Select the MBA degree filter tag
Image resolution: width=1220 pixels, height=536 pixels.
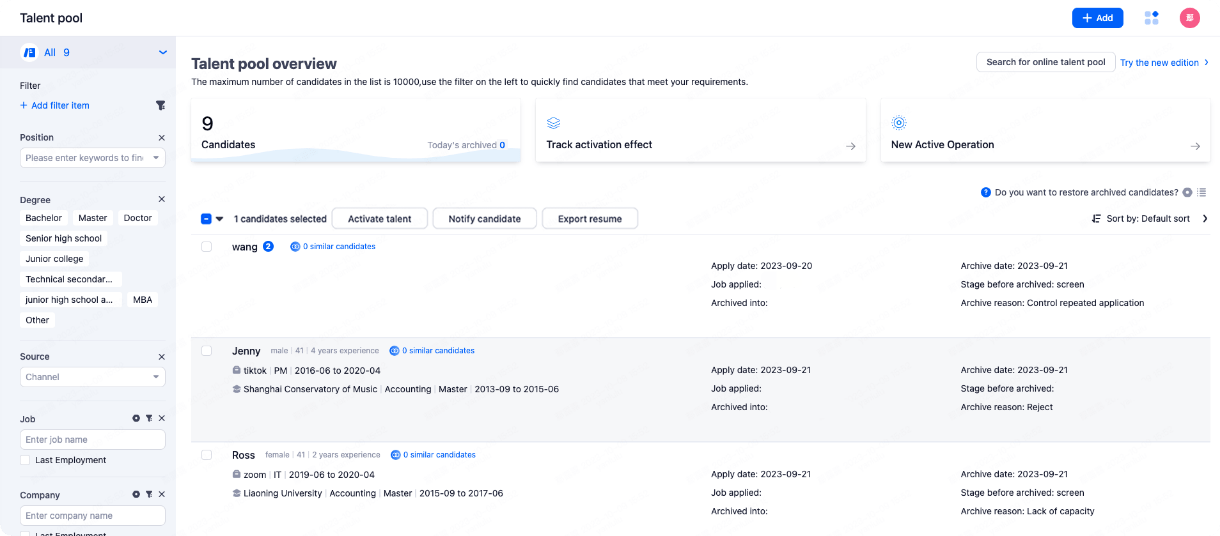(142, 300)
